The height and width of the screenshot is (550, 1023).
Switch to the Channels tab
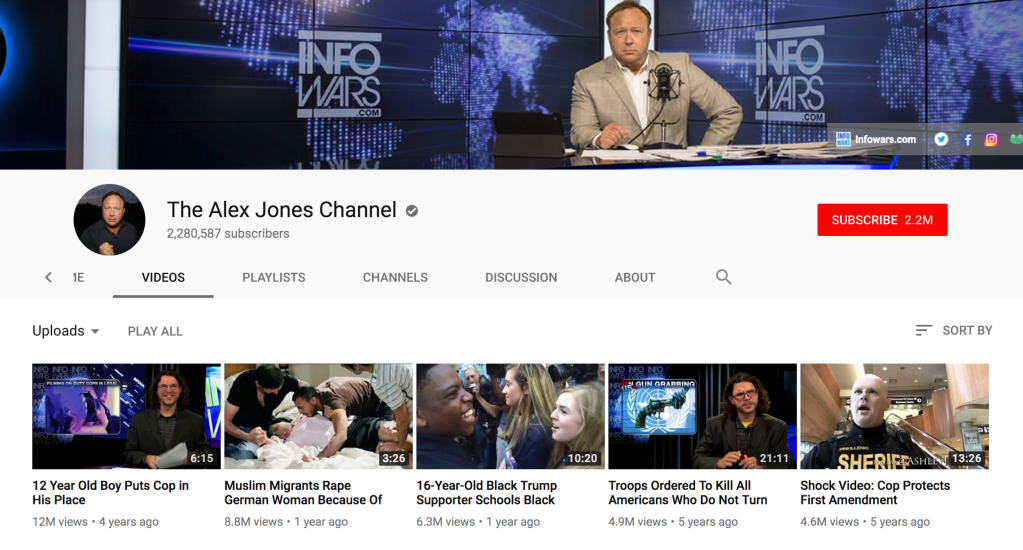click(395, 277)
